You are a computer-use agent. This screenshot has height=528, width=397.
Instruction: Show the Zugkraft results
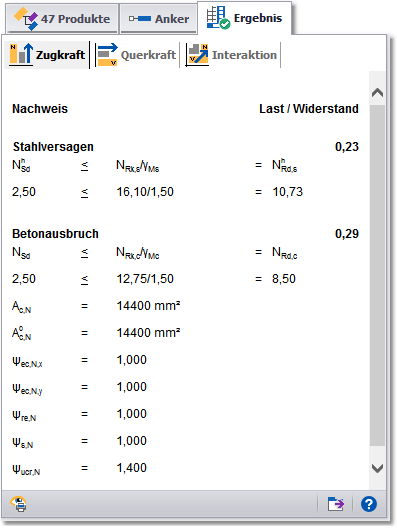click(47, 55)
